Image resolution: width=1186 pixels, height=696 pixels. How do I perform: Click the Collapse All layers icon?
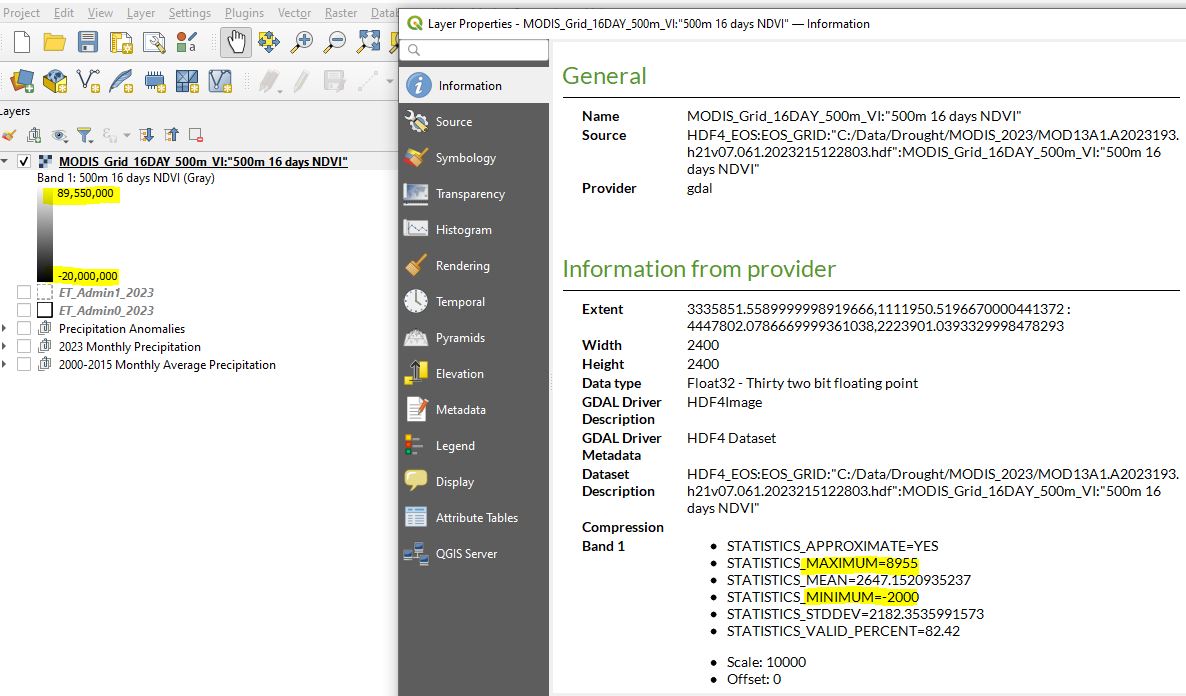coord(172,135)
